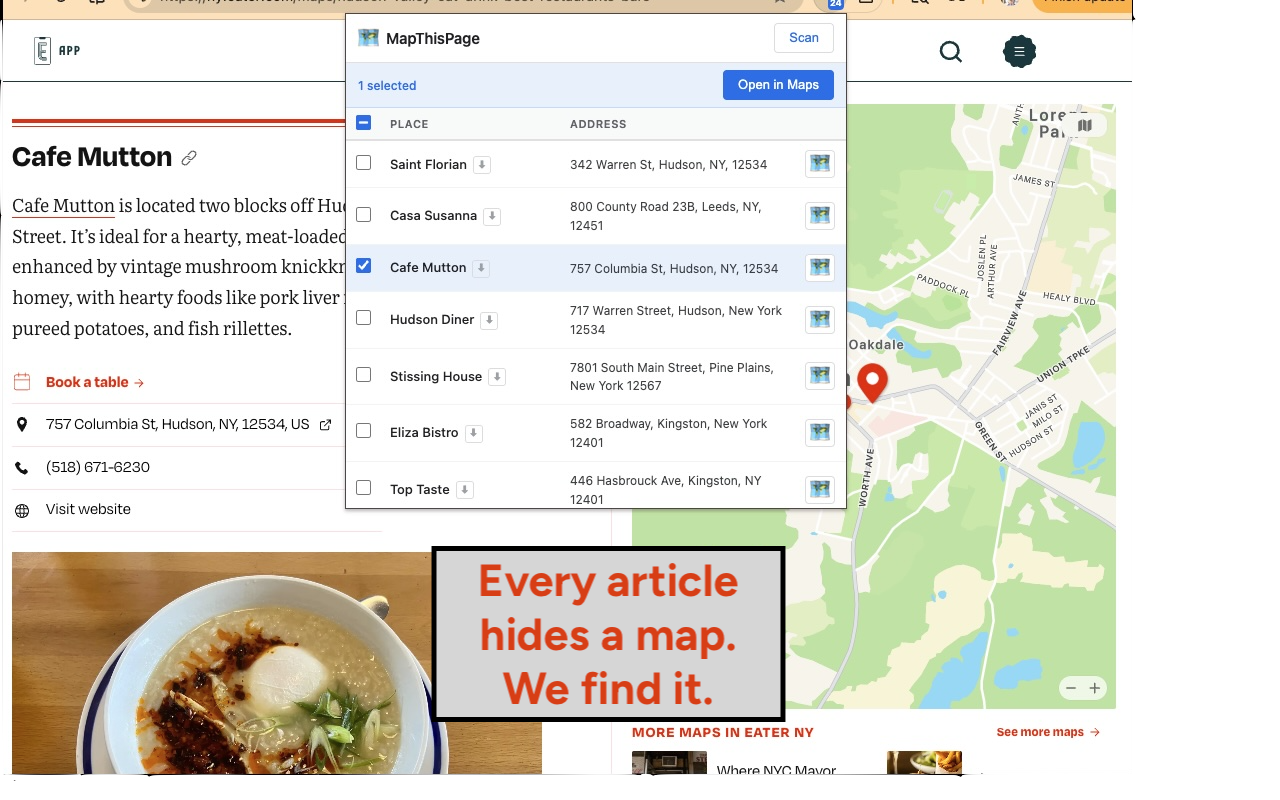
Task: Expand the arrow next to Saint Florian
Action: coord(482,165)
